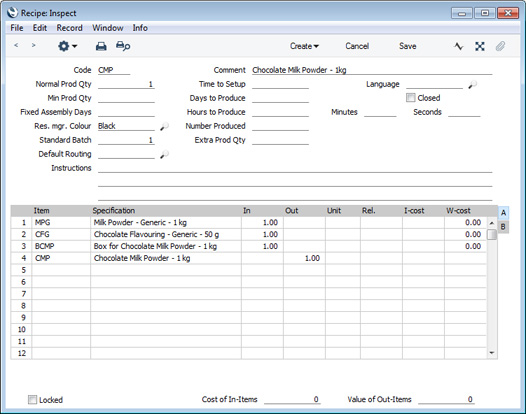Expand the gear operations dropdown
The width and height of the screenshot is (526, 414).
67,46
